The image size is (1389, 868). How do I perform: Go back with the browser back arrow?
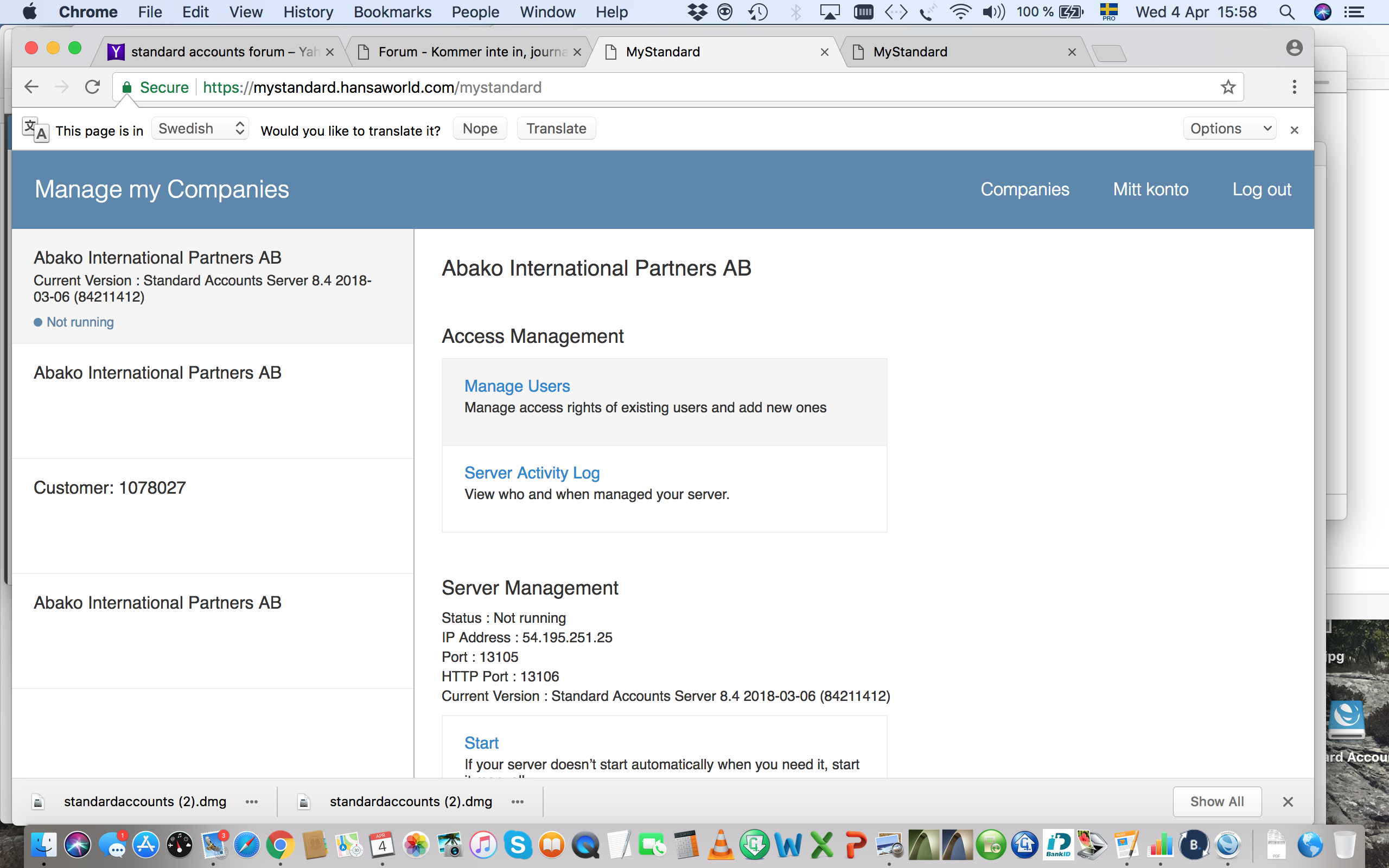pyautogui.click(x=31, y=87)
